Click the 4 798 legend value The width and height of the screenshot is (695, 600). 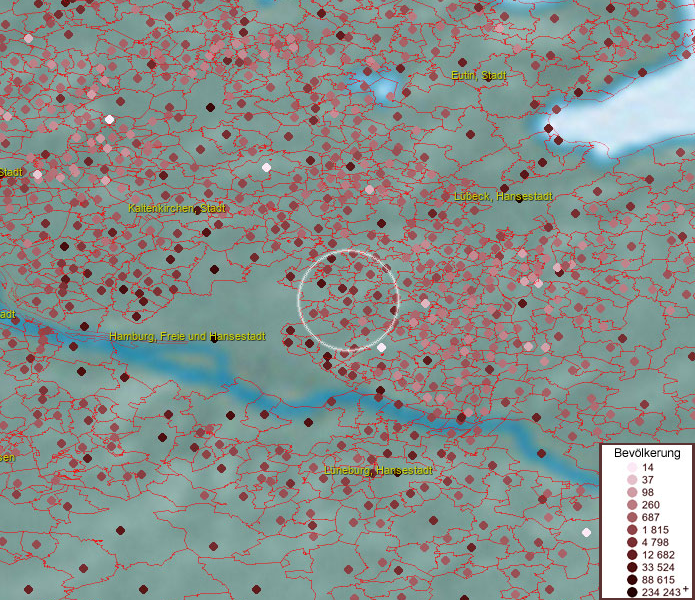coord(655,542)
